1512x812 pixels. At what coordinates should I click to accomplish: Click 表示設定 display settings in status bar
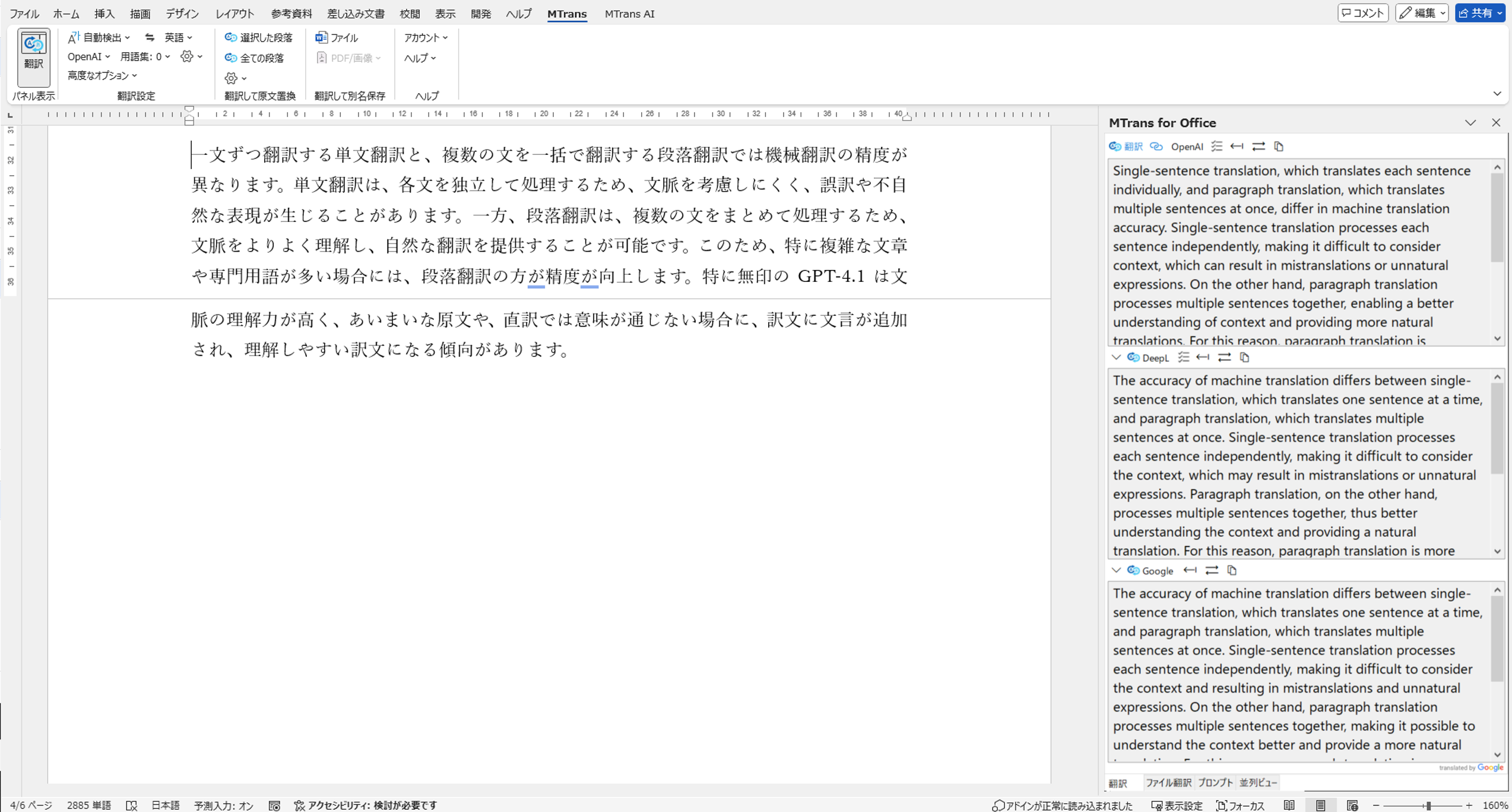tap(1177, 805)
